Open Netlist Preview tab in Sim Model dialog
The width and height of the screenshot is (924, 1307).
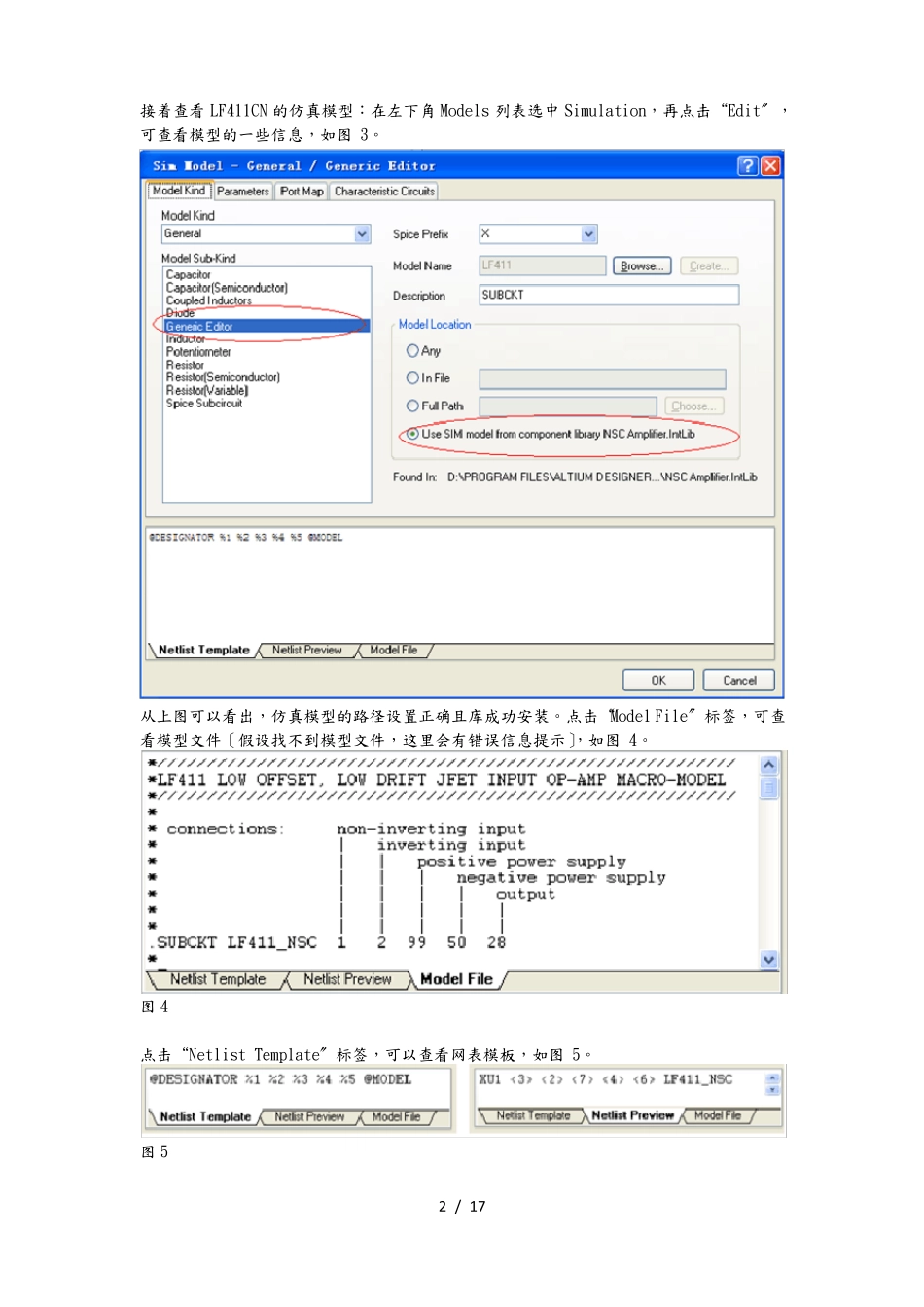(x=307, y=650)
